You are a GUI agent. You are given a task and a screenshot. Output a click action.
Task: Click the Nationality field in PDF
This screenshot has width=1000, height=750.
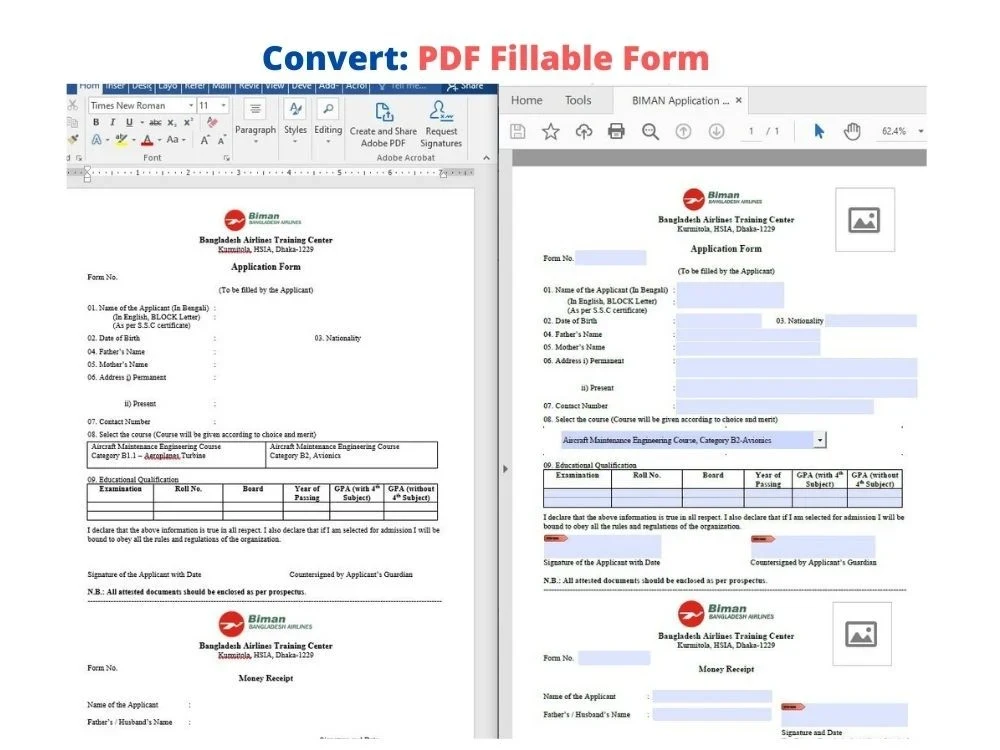(x=871, y=321)
